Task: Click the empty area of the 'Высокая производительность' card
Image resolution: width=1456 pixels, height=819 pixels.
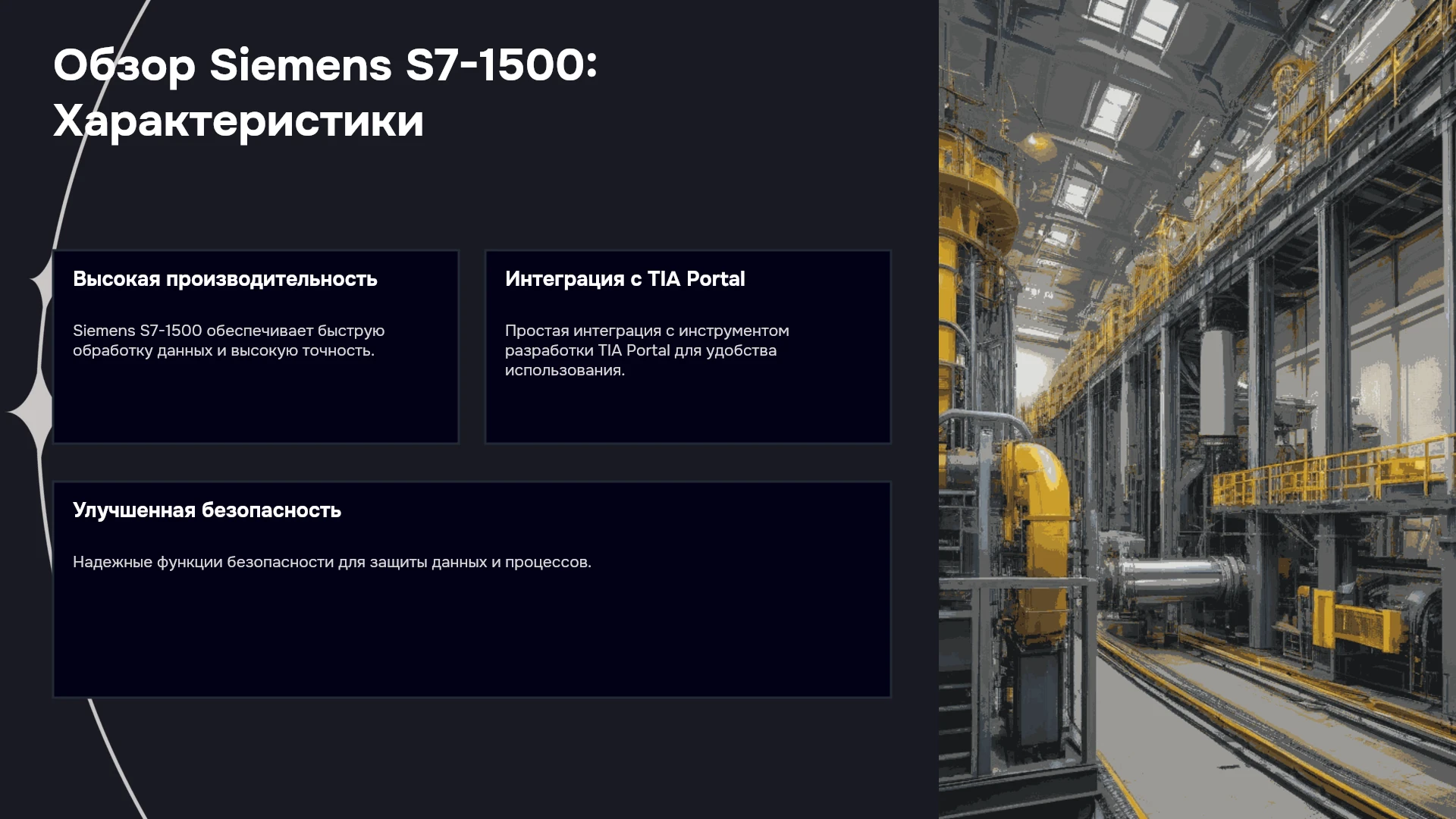Action: point(256,402)
